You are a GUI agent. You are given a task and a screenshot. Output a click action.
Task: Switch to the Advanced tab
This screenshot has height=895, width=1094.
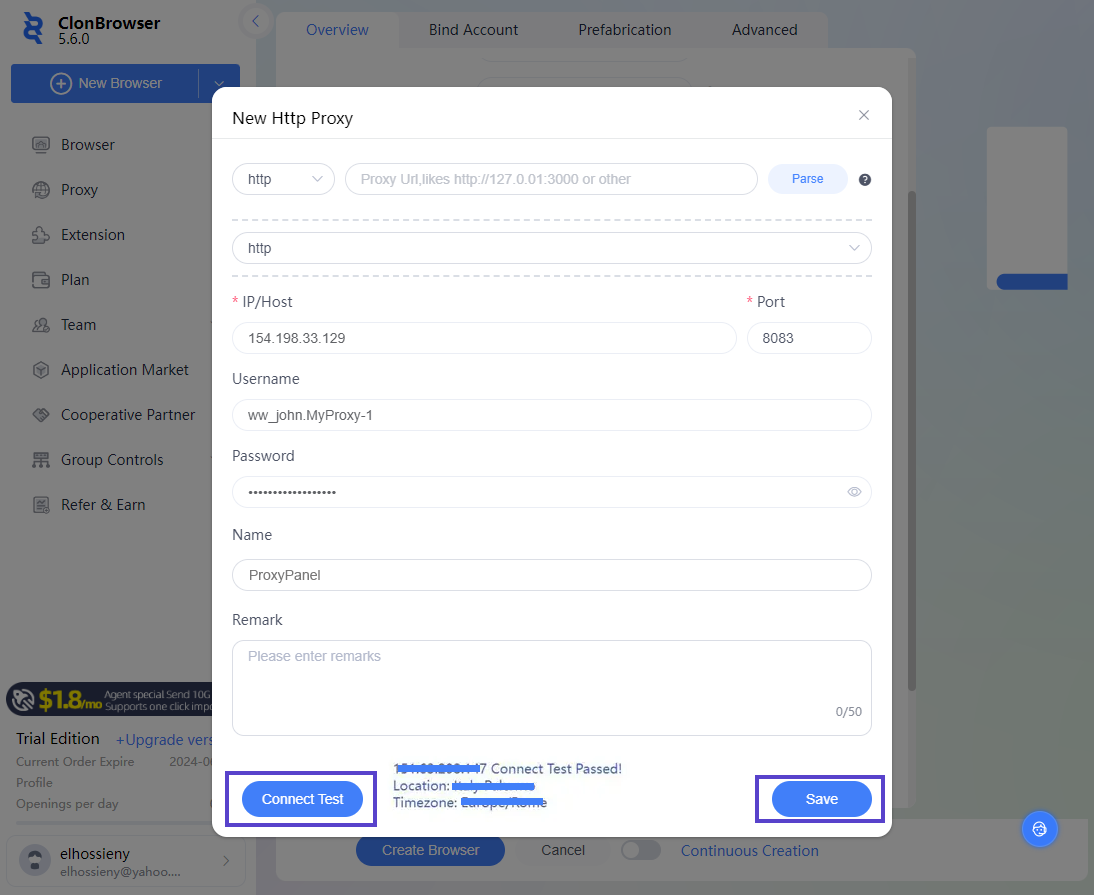(764, 30)
